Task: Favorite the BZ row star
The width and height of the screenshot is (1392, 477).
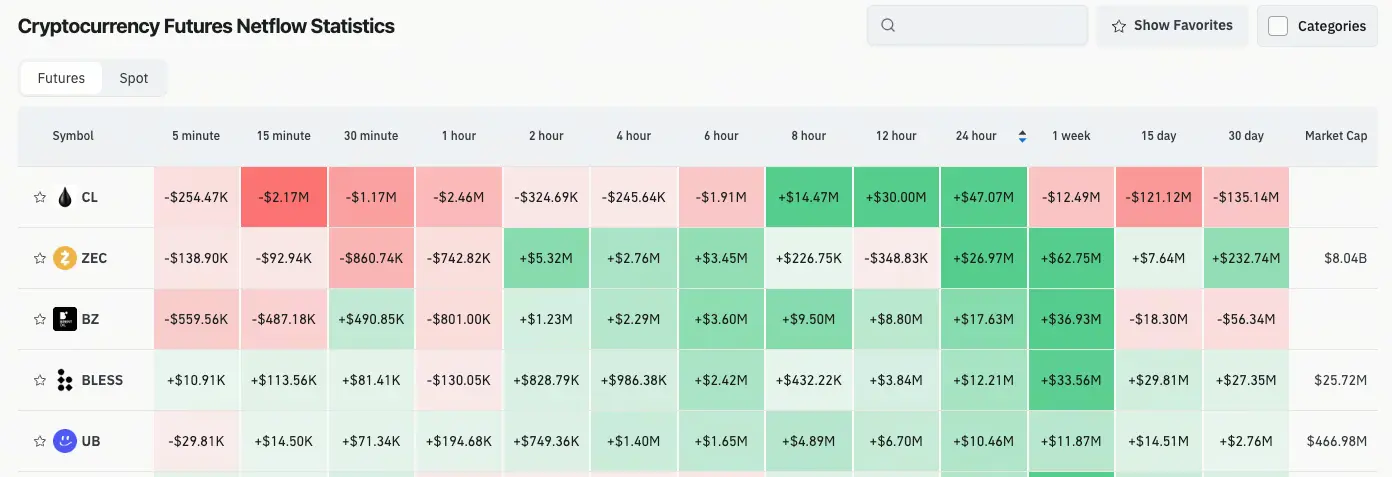Action: (x=40, y=320)
